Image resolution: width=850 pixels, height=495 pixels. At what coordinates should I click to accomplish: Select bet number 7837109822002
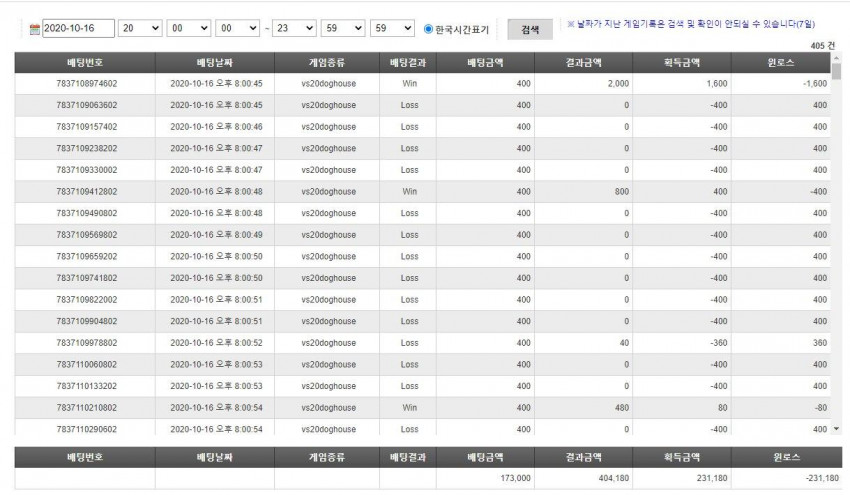87,300
